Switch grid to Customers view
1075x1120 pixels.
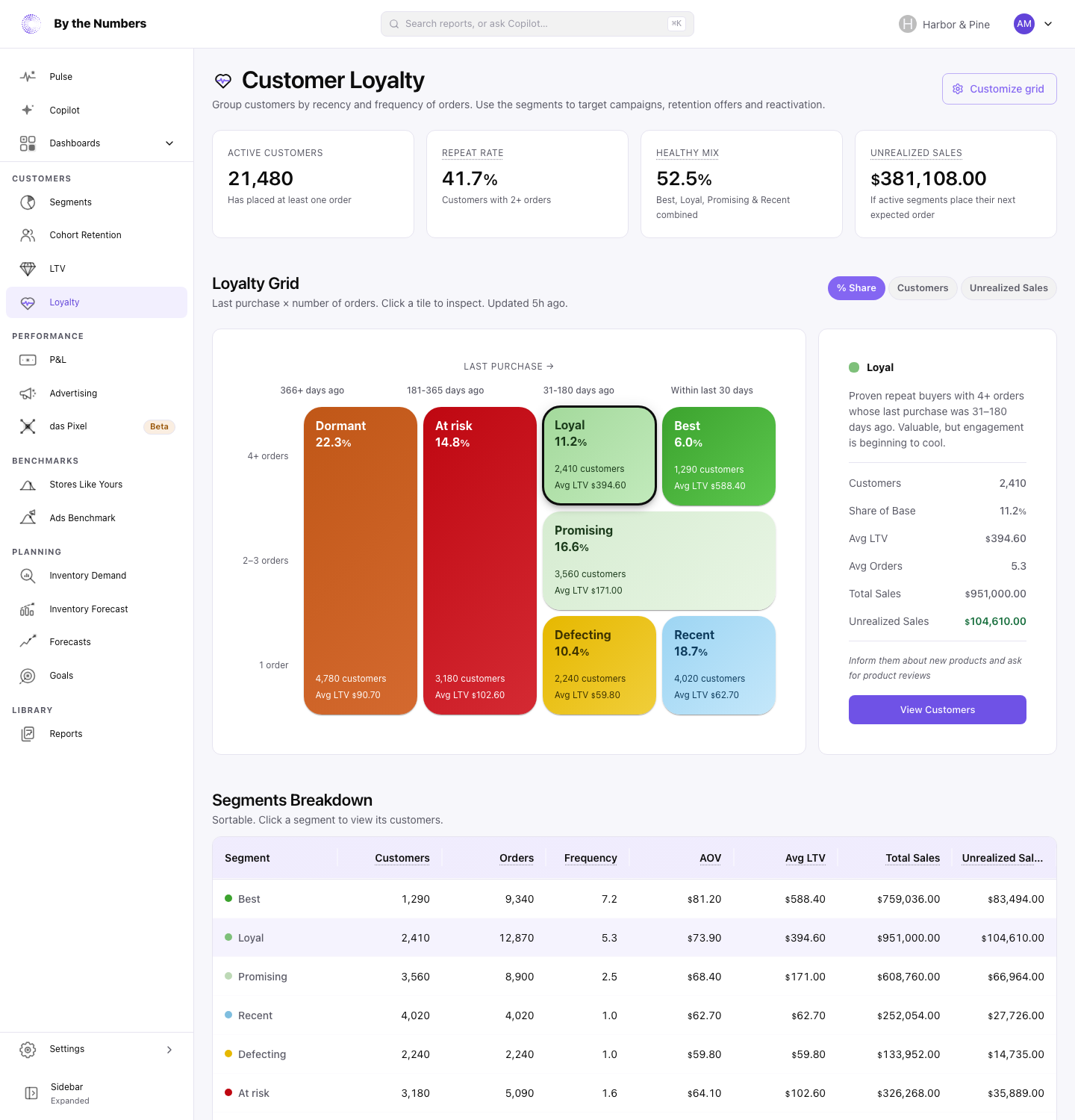923,288
